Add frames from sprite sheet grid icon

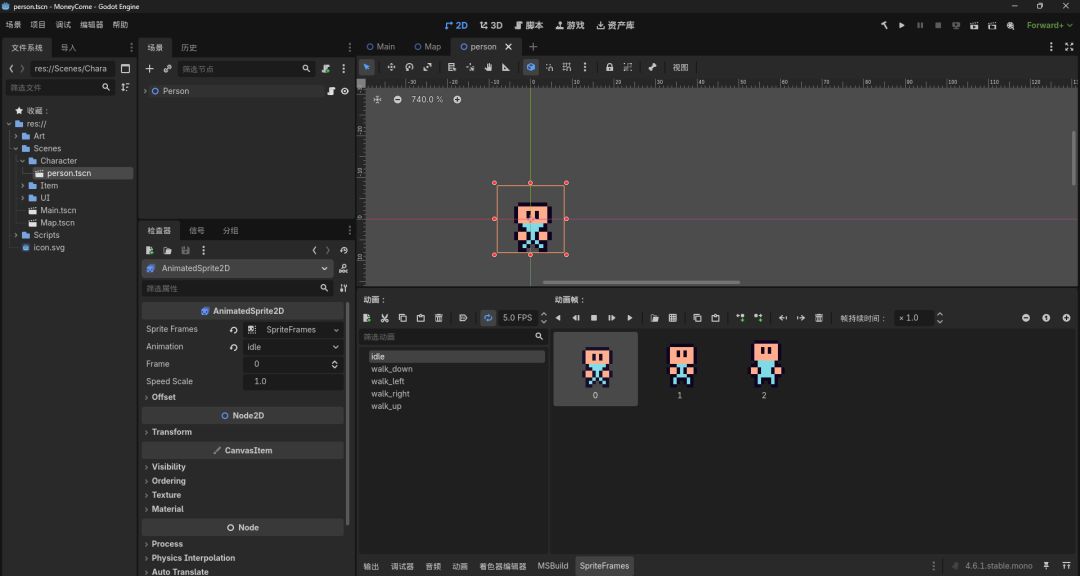pos(673,318)
